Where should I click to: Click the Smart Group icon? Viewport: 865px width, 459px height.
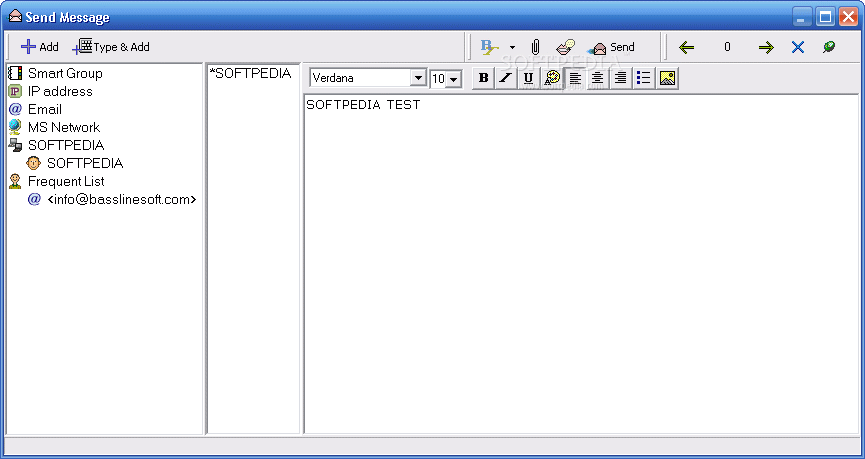tap(15, 73)
